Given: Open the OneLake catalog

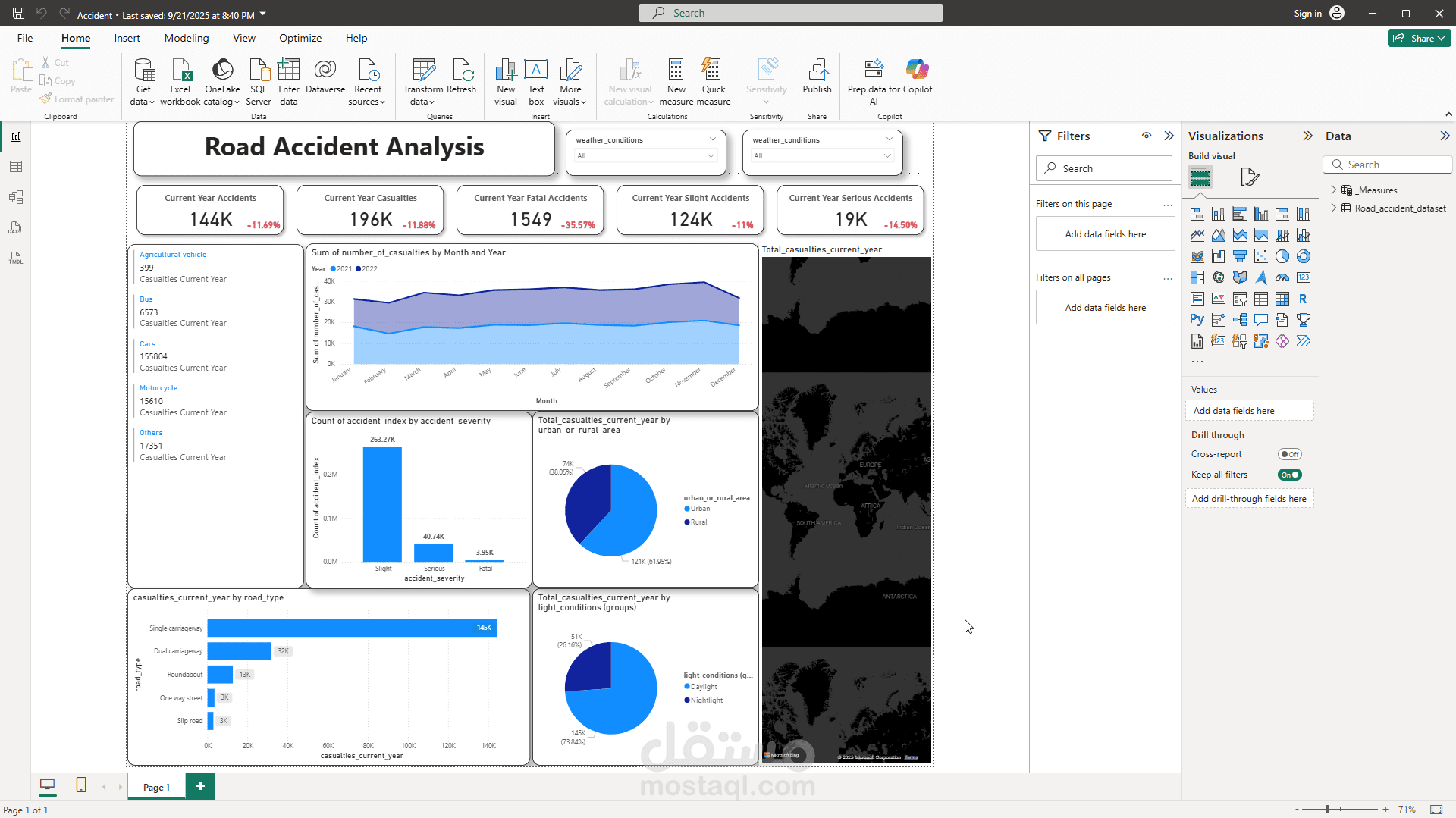Looking at the screenshot, I should (x=222, y=82).
